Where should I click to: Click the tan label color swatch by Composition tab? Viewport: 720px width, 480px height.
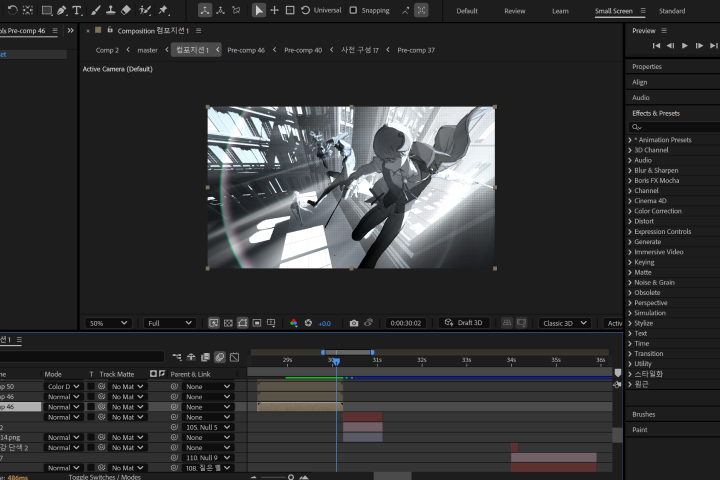(x=98, y=30)
